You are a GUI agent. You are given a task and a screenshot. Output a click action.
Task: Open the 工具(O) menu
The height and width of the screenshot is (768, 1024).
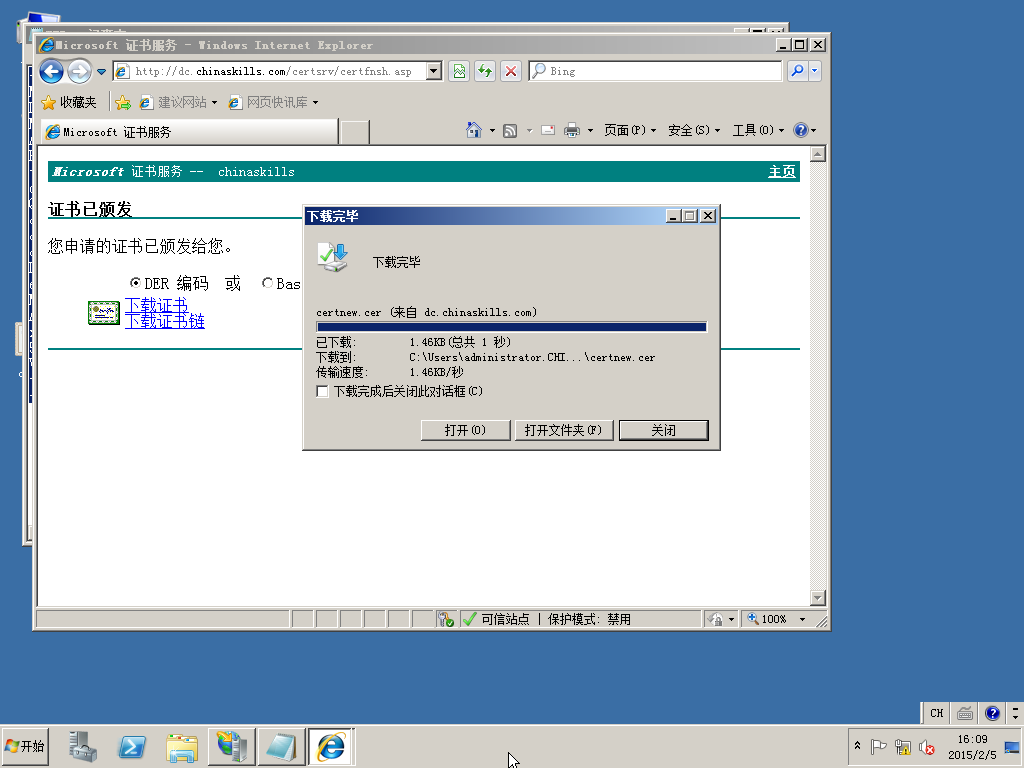pos(758,131)
